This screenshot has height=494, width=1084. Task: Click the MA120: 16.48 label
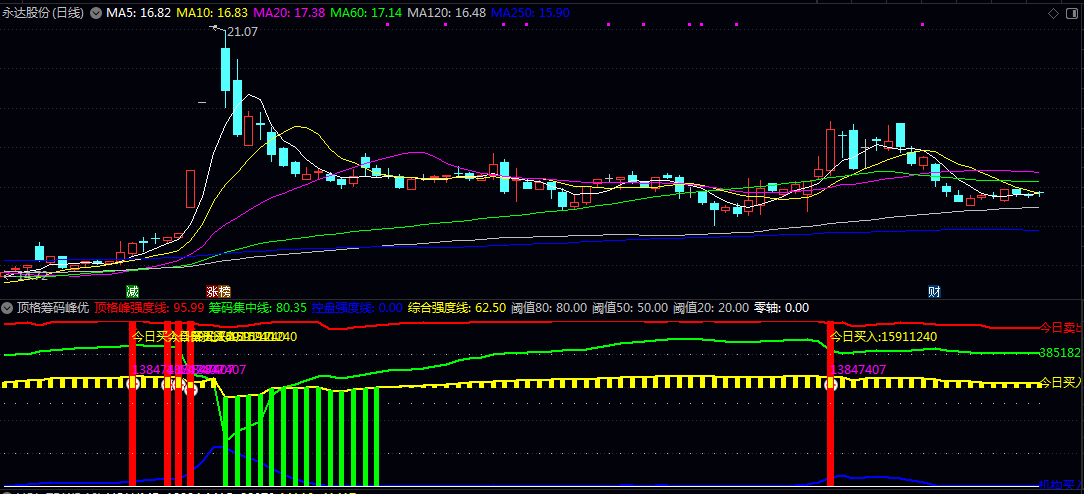[x=446, y=12]
